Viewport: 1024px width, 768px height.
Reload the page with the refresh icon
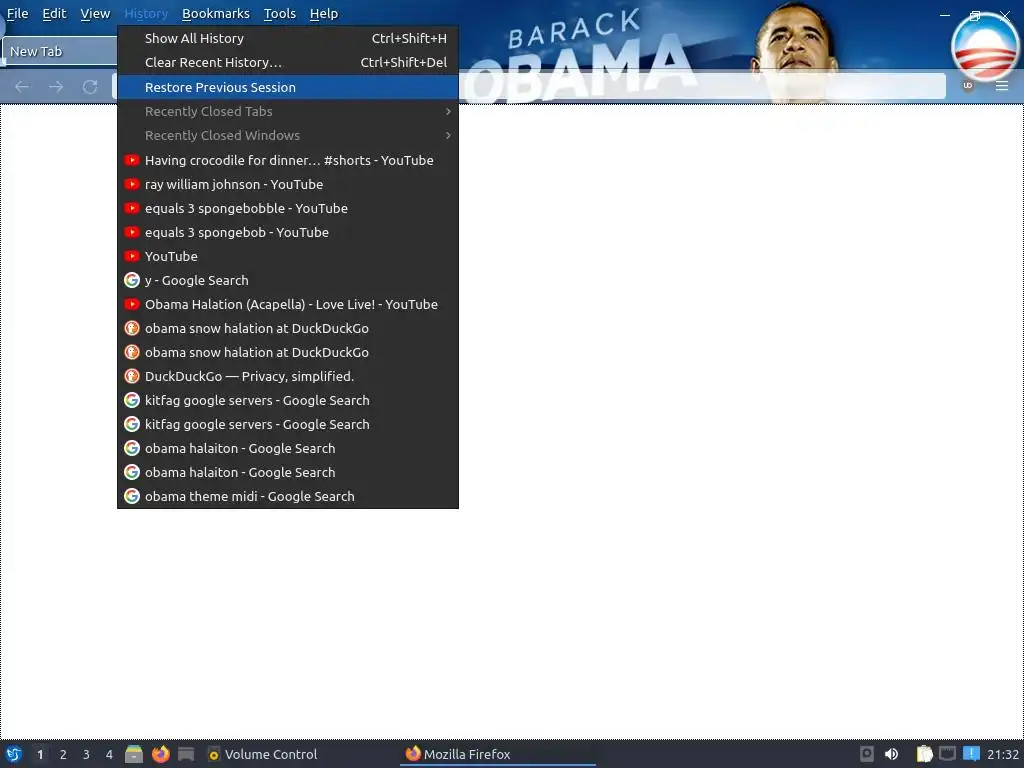coord(90,86)
